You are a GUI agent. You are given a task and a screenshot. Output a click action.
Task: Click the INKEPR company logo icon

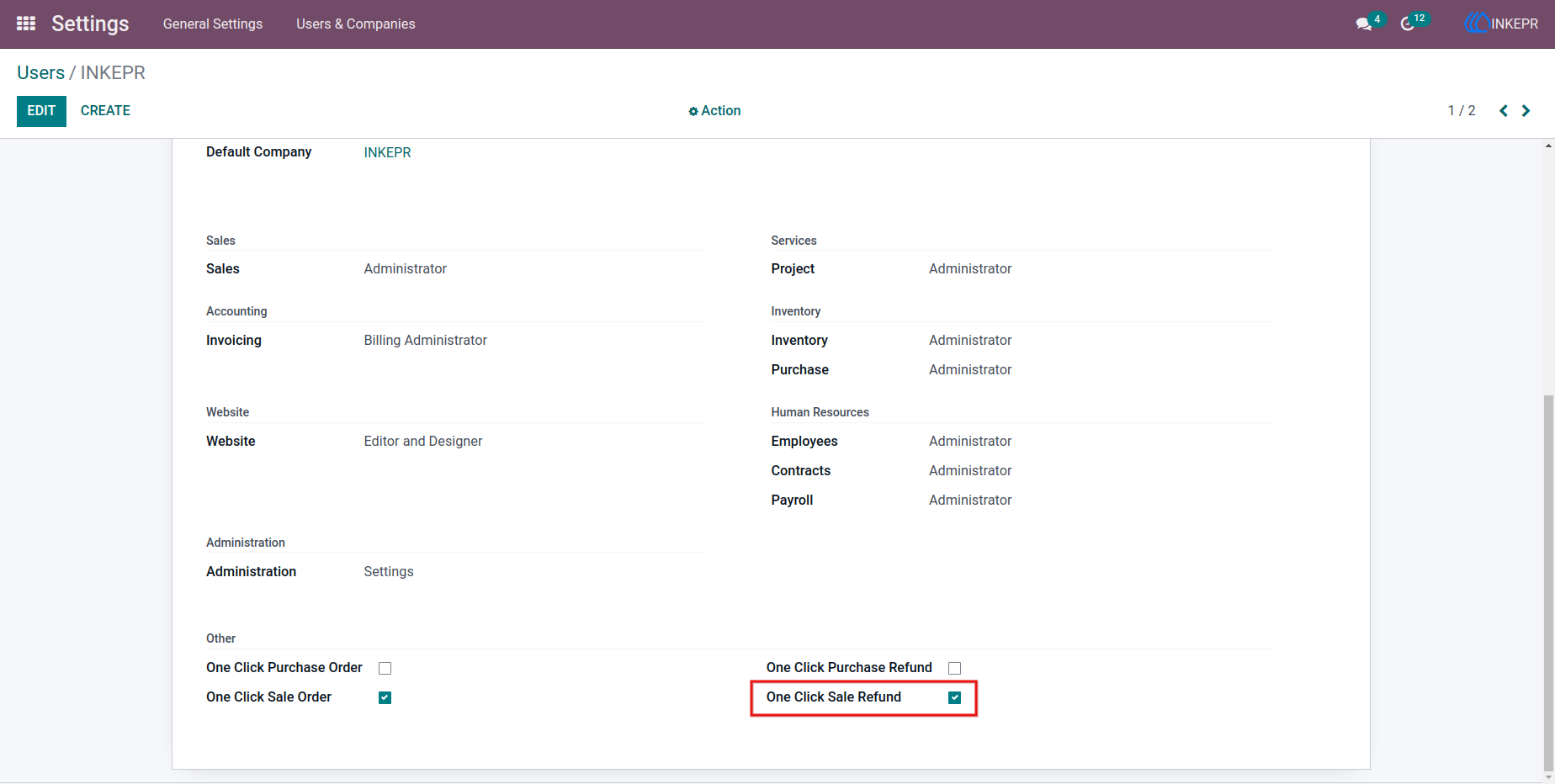click(x=1477, y=24)
